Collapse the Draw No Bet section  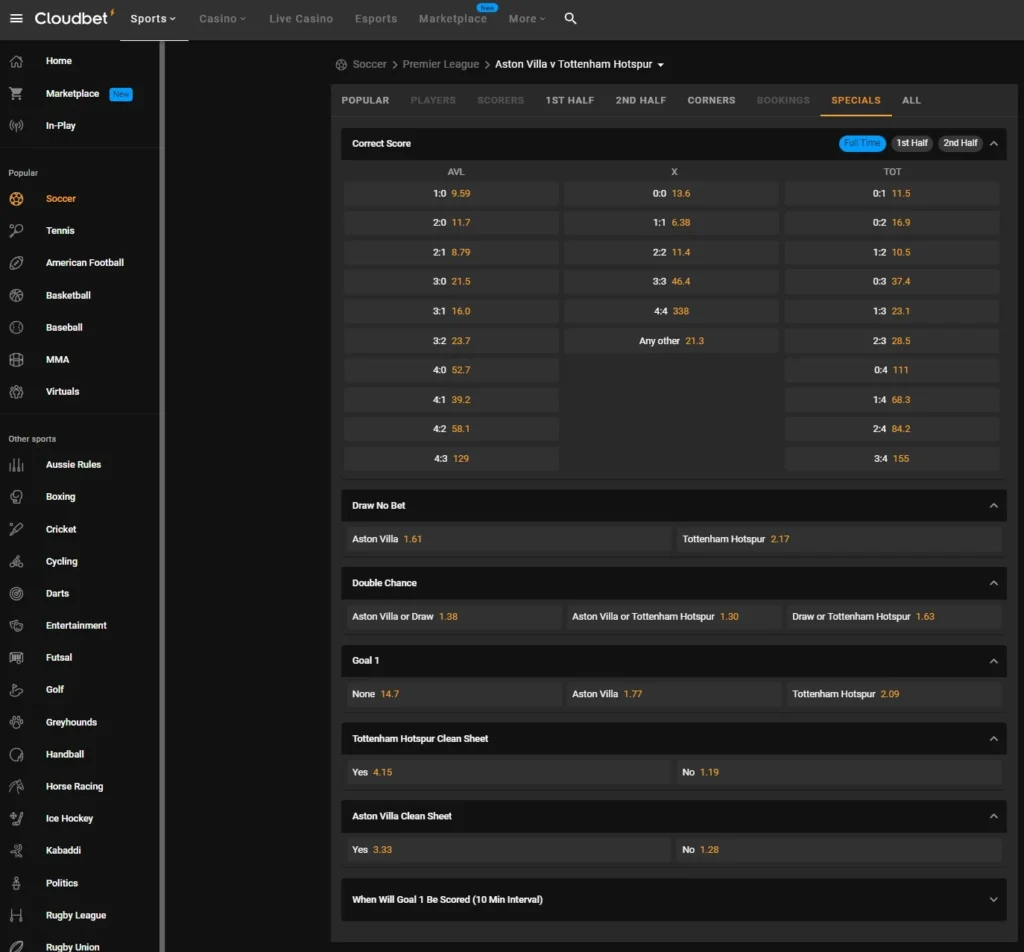pos(993,505)
